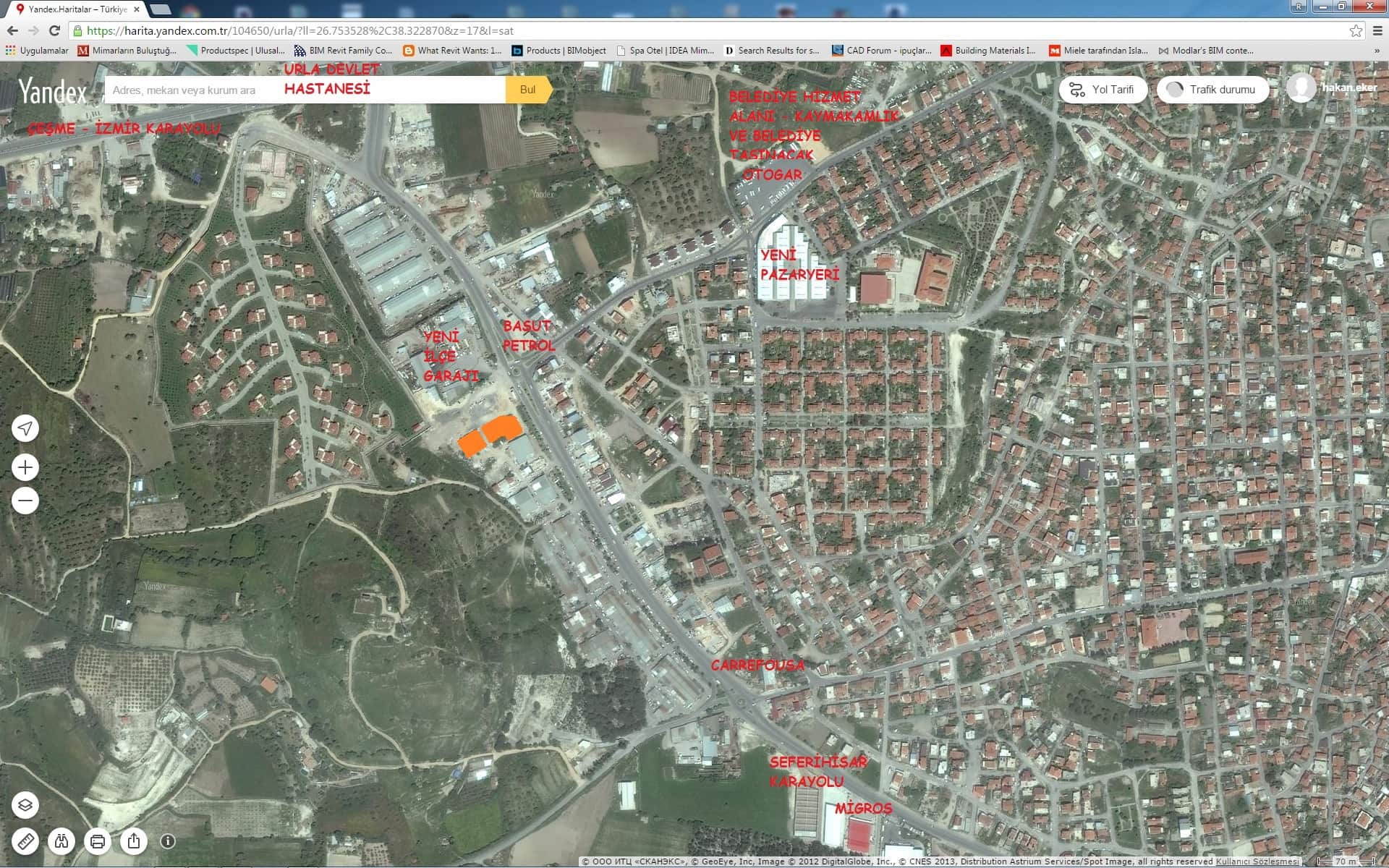Click the my-location arrow button

[x=25, y=428]
